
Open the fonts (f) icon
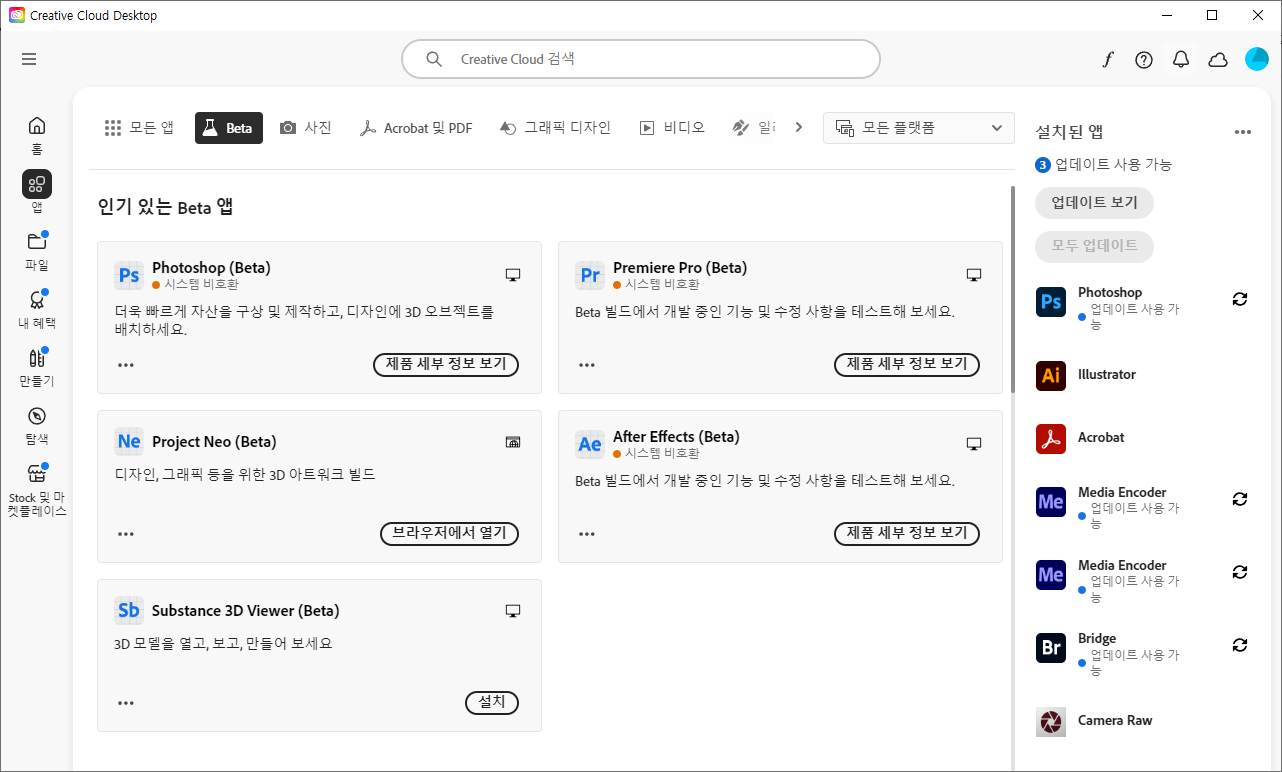click(x=1107, y=59)
